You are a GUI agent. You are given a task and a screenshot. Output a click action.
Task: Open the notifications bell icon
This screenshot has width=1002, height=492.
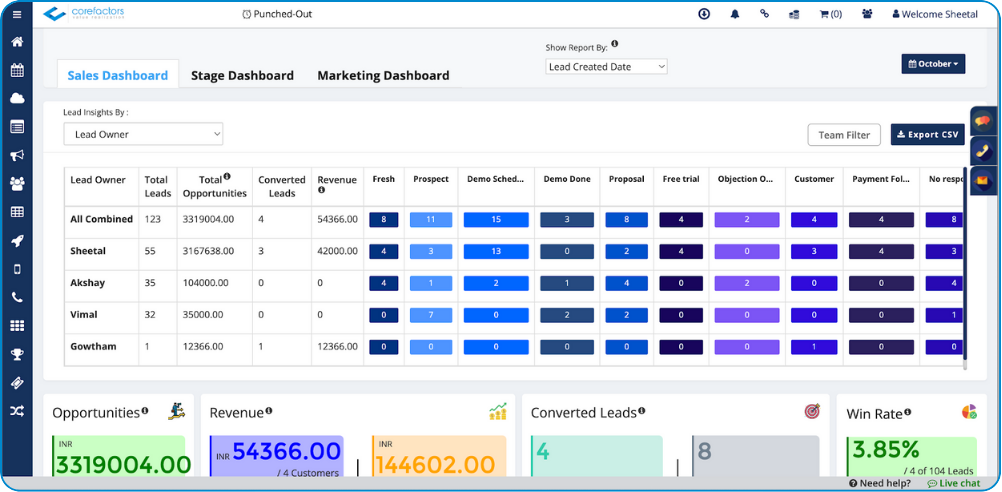point(735,15)
